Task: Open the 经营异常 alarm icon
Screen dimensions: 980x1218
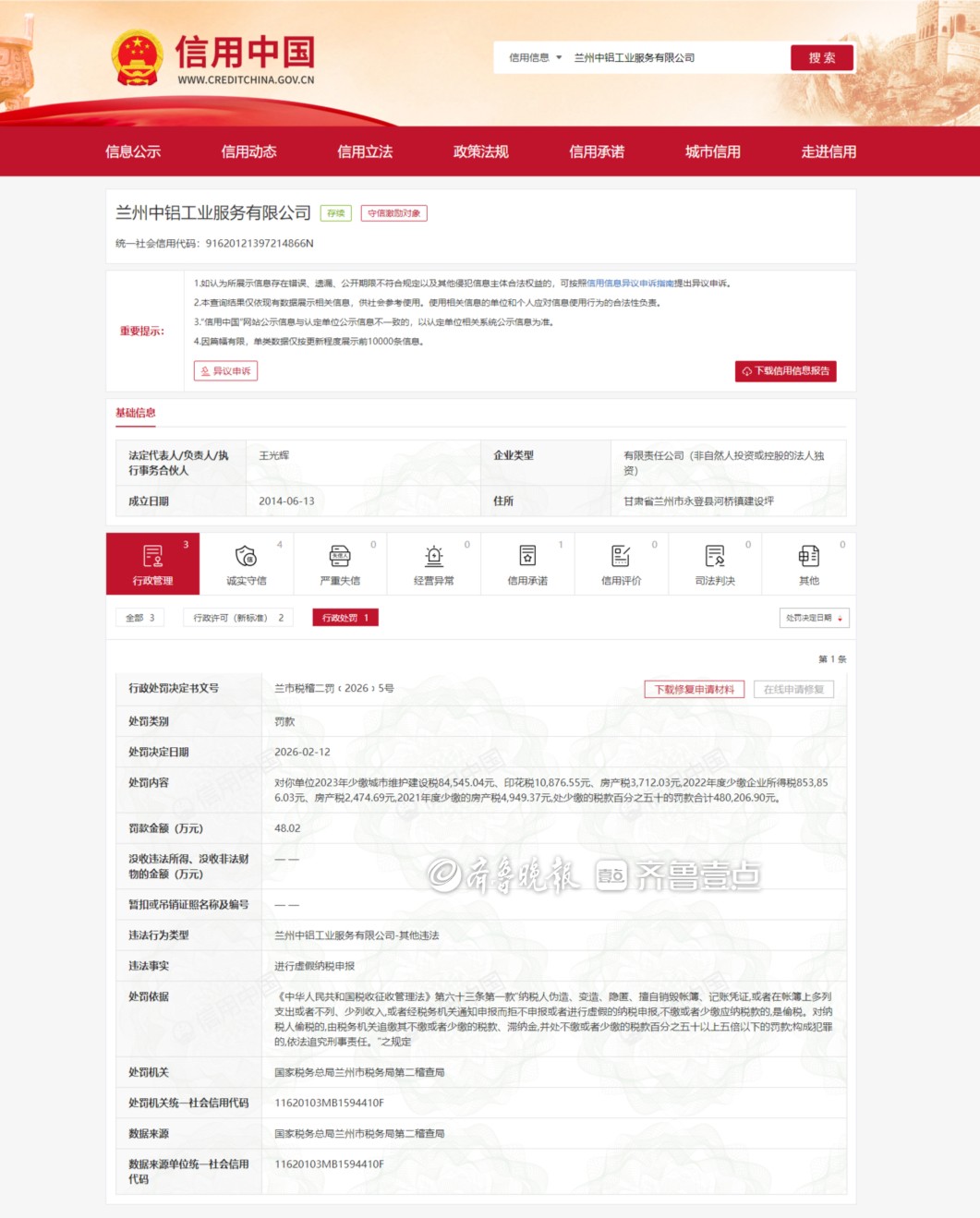Action: coord(433,556)
